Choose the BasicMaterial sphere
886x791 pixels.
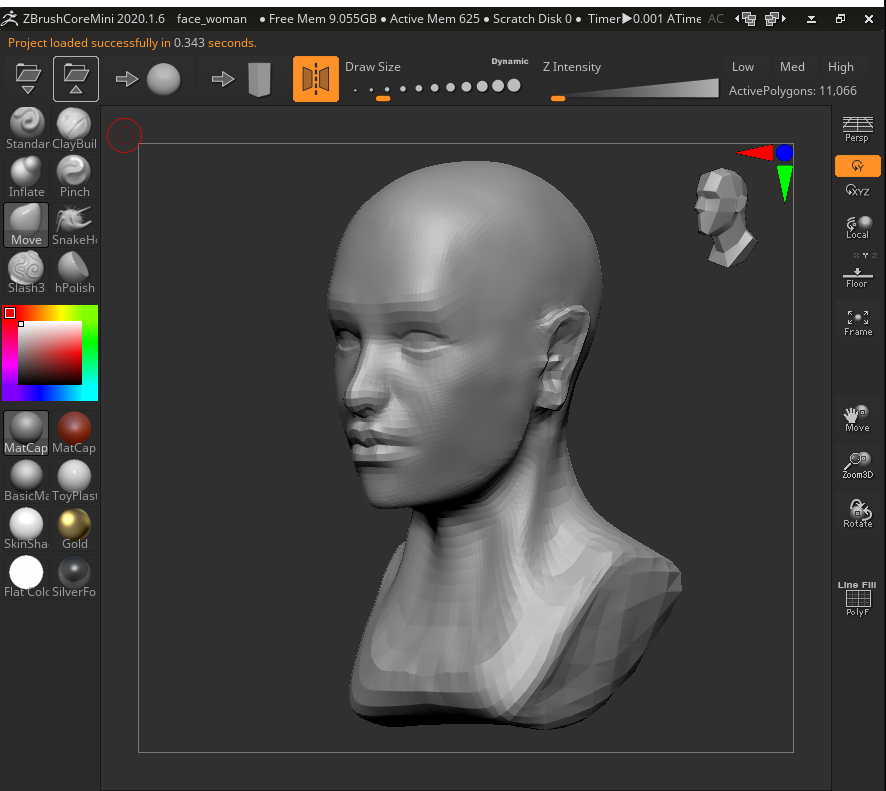pyautogui.click(x=27, y=480)
